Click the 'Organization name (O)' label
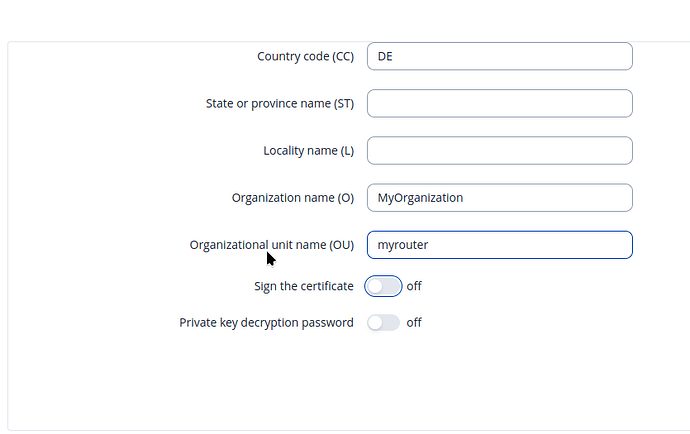Screen dimensions: 690x434 click(292, 198)
